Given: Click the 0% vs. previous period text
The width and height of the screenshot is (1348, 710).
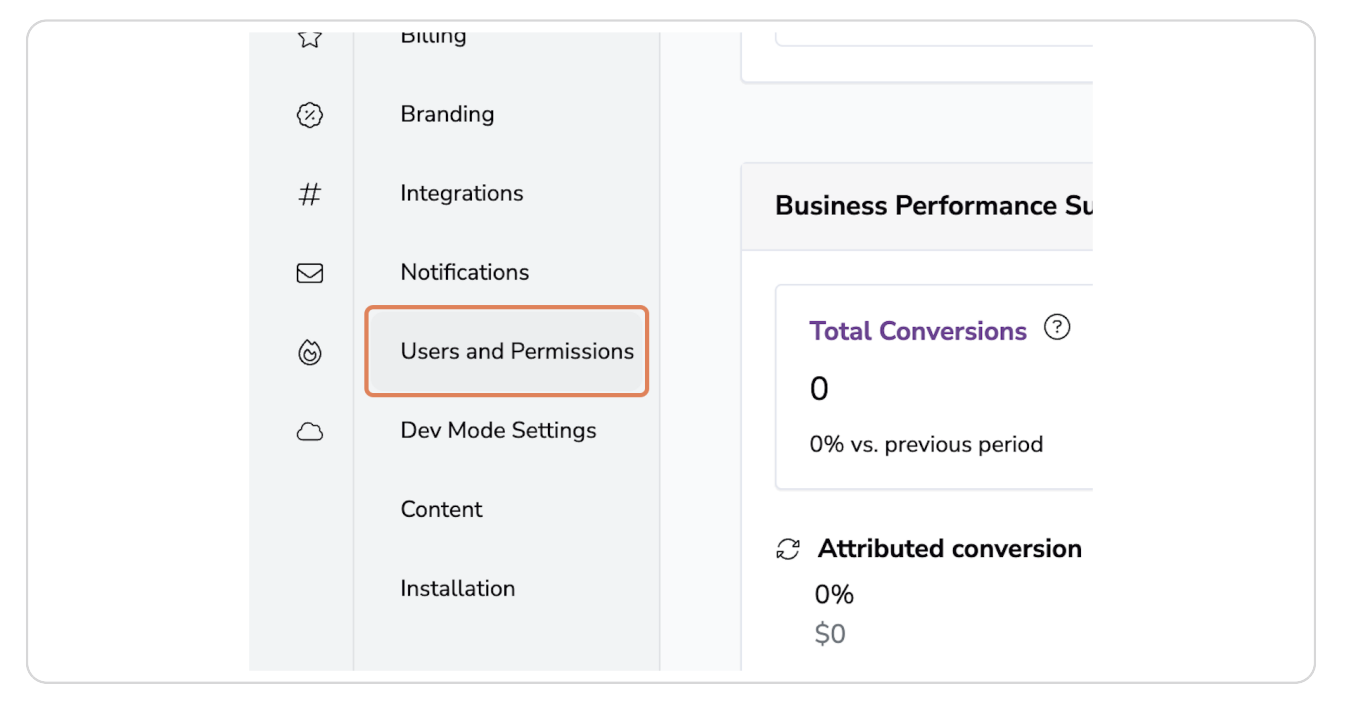Looking at the screenshot, I should click(925, 444).
